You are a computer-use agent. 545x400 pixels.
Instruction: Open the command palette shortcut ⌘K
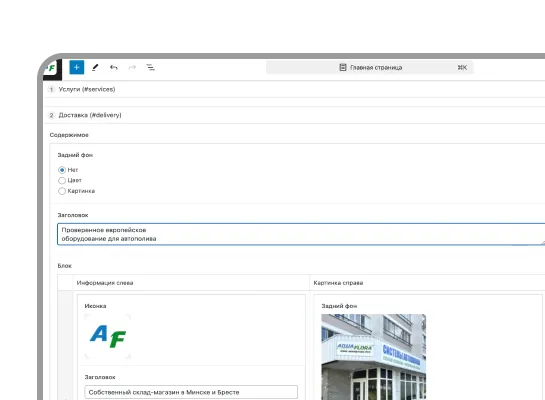click(462, 67)
